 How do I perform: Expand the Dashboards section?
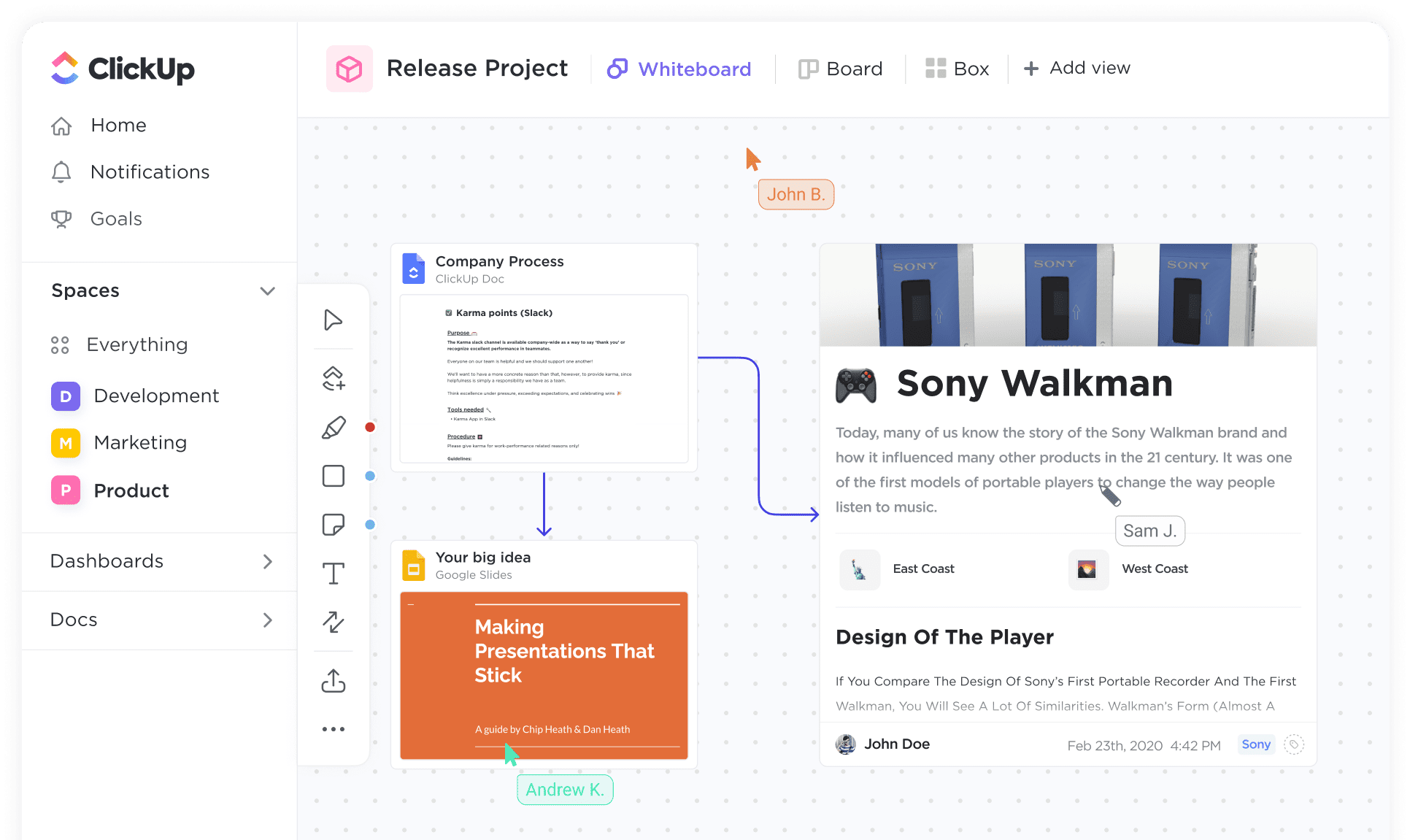click(x=267, y=561)
